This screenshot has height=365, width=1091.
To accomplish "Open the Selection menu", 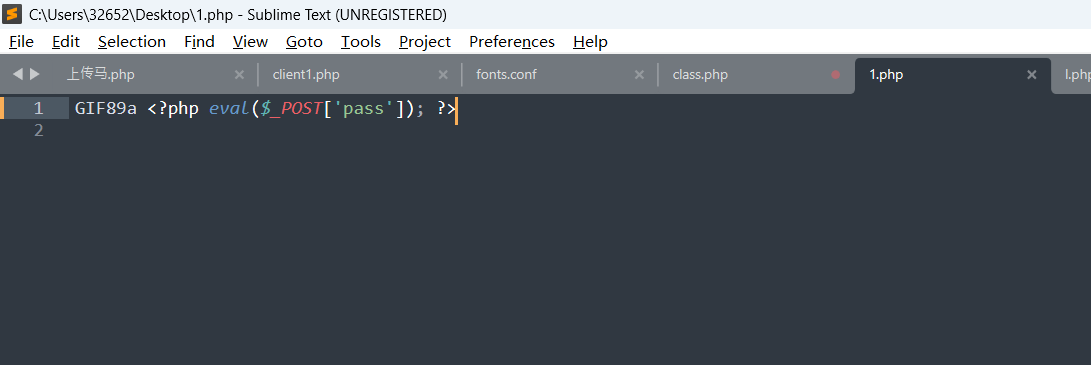I will coord(132,42).
